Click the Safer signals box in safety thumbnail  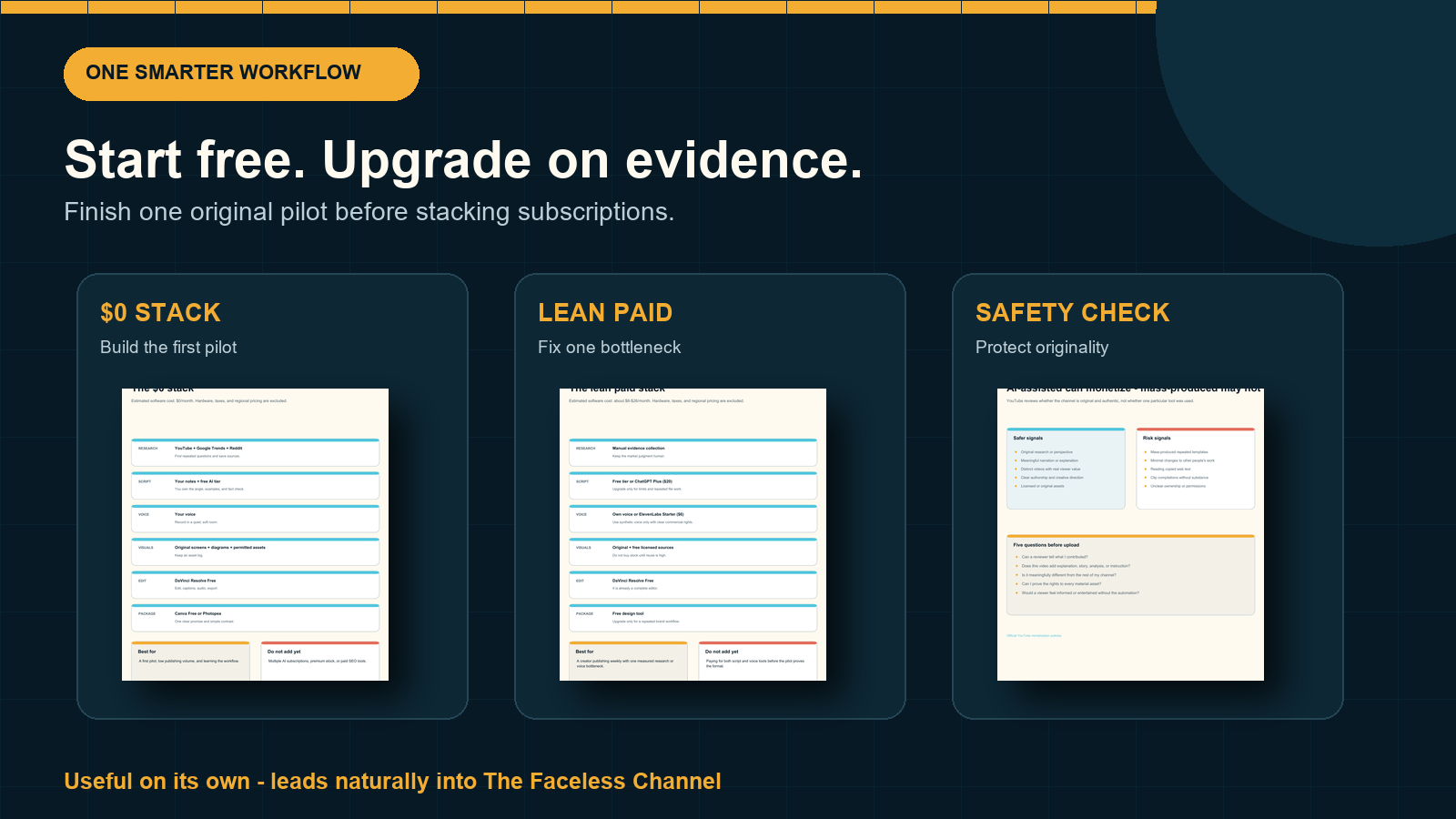[1066, 469]
